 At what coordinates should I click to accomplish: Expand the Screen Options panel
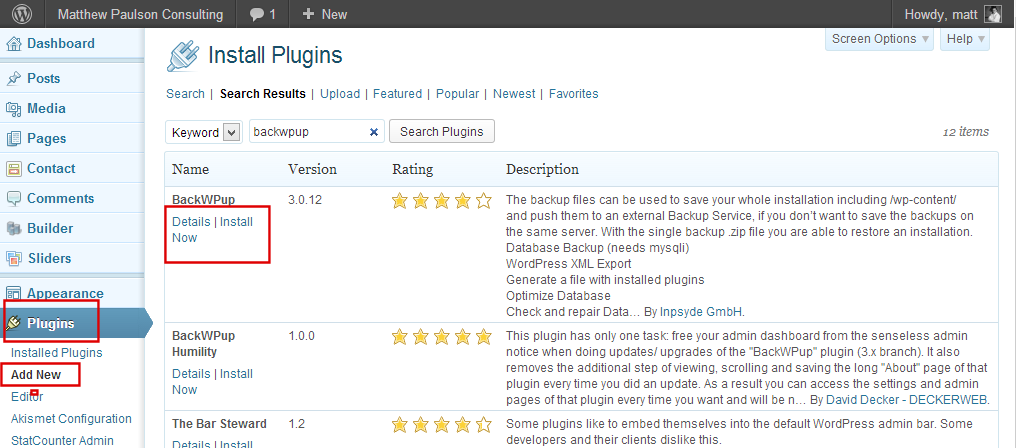click(x=881, y=39)
